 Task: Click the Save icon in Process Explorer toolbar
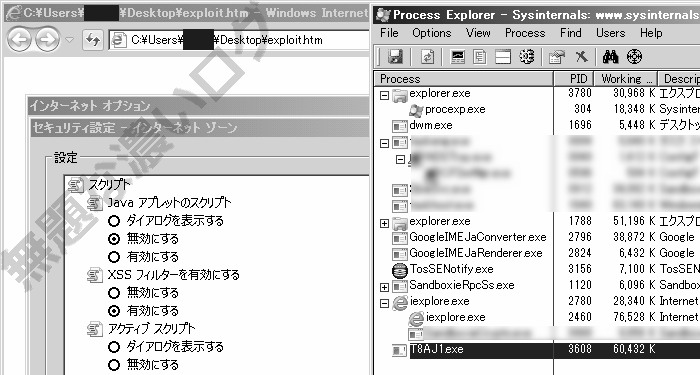(x=396, y=57)
